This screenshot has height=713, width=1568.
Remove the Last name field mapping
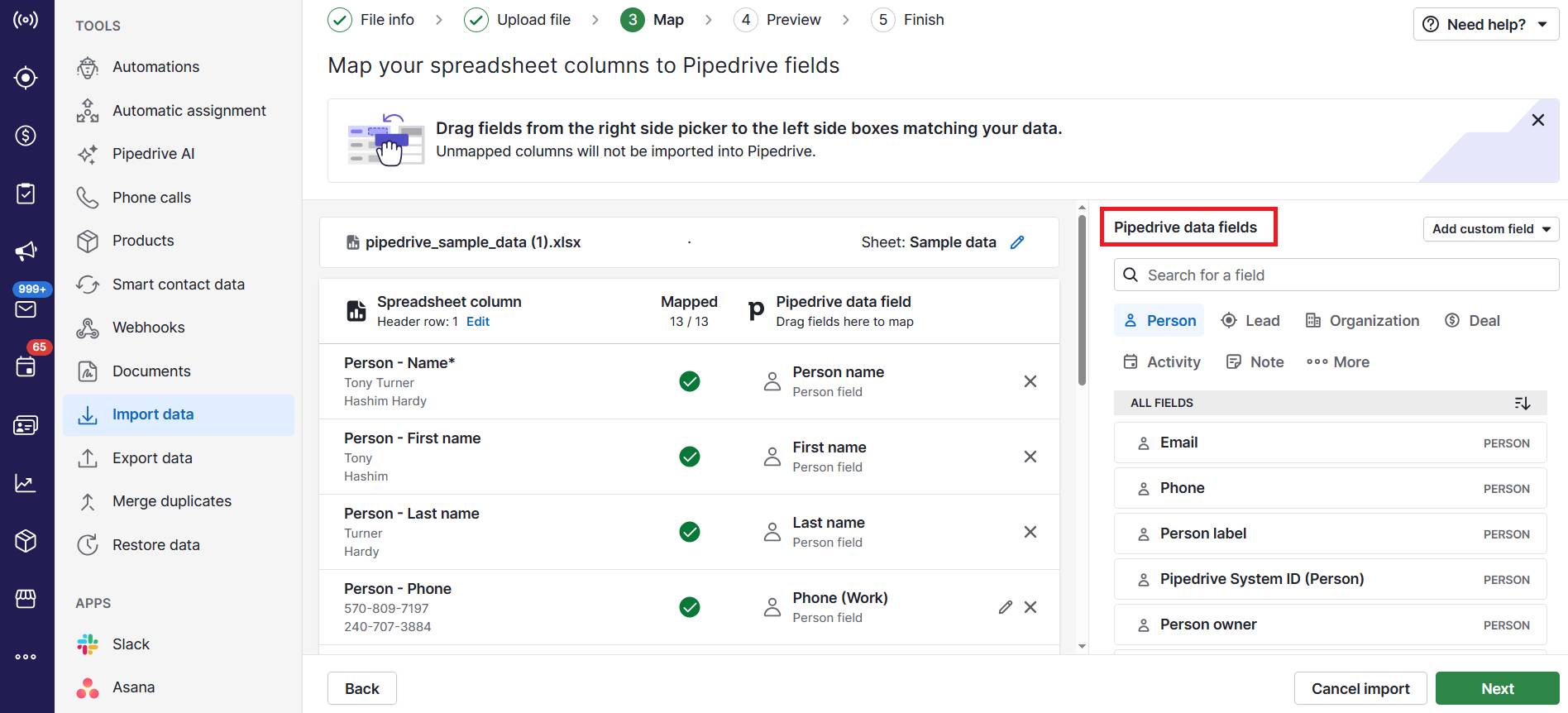tap(1030, 532)
